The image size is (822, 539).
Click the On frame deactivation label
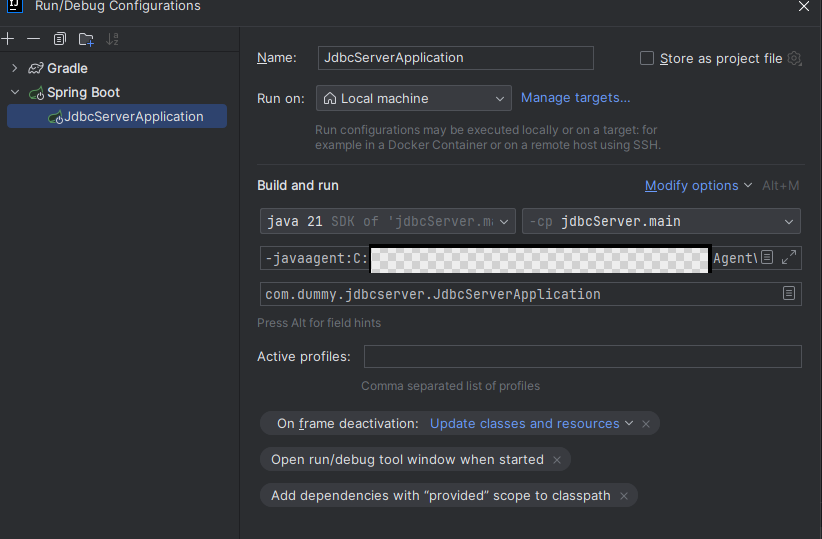click(348, 424)
